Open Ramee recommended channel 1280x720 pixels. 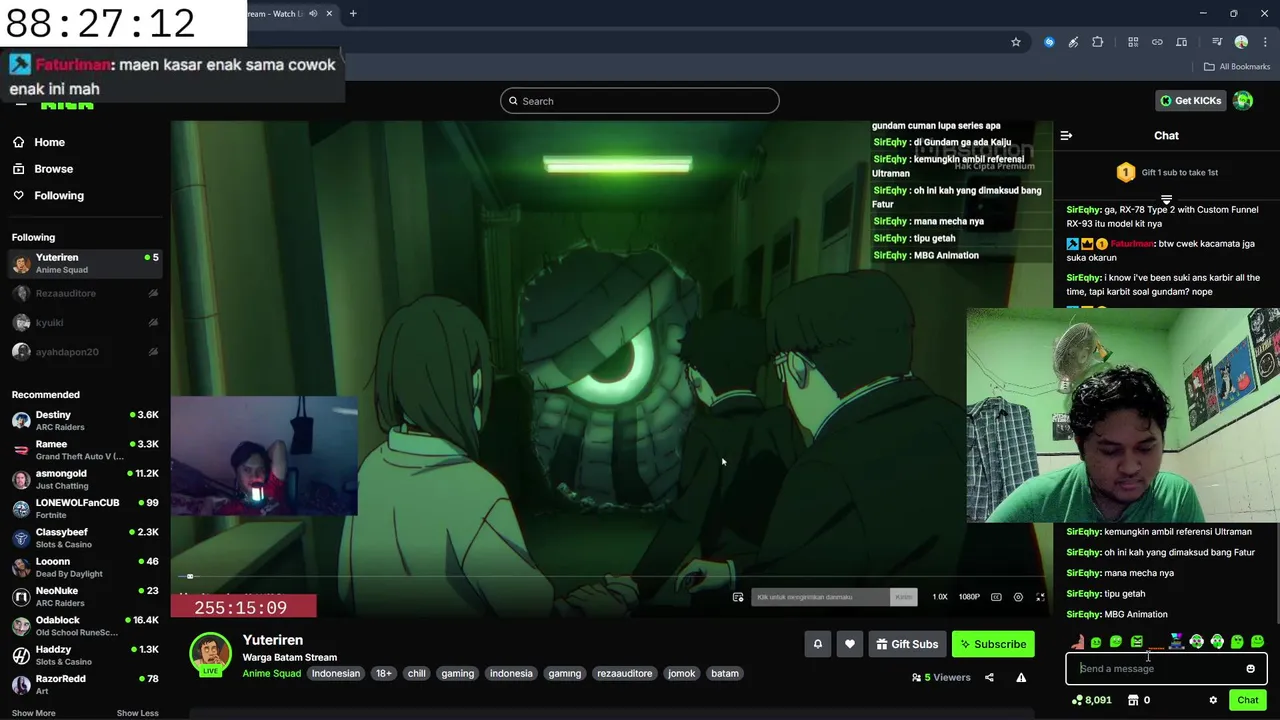(x=85, y=450)
